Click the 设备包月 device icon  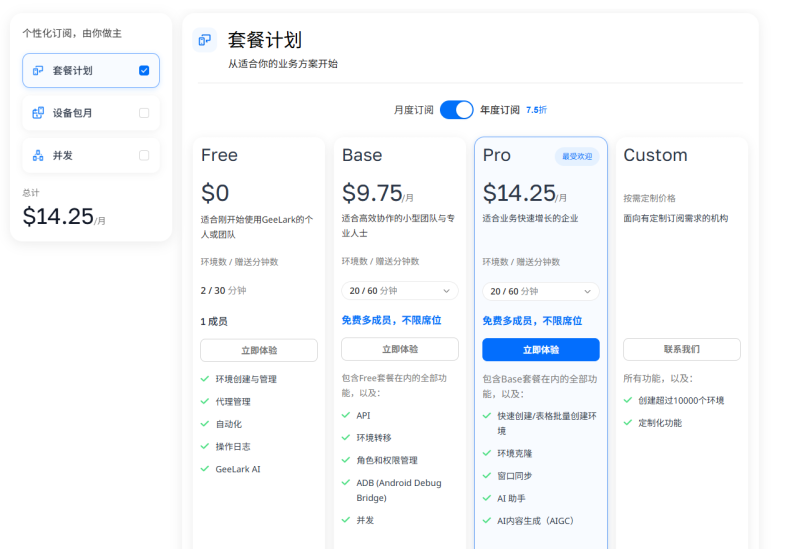[38, 113]
